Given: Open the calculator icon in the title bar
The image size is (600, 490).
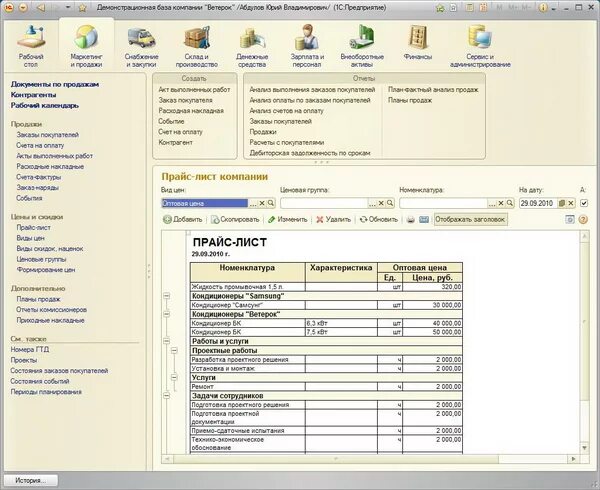Looking at the screenshot, I should [x=470, y=7].
